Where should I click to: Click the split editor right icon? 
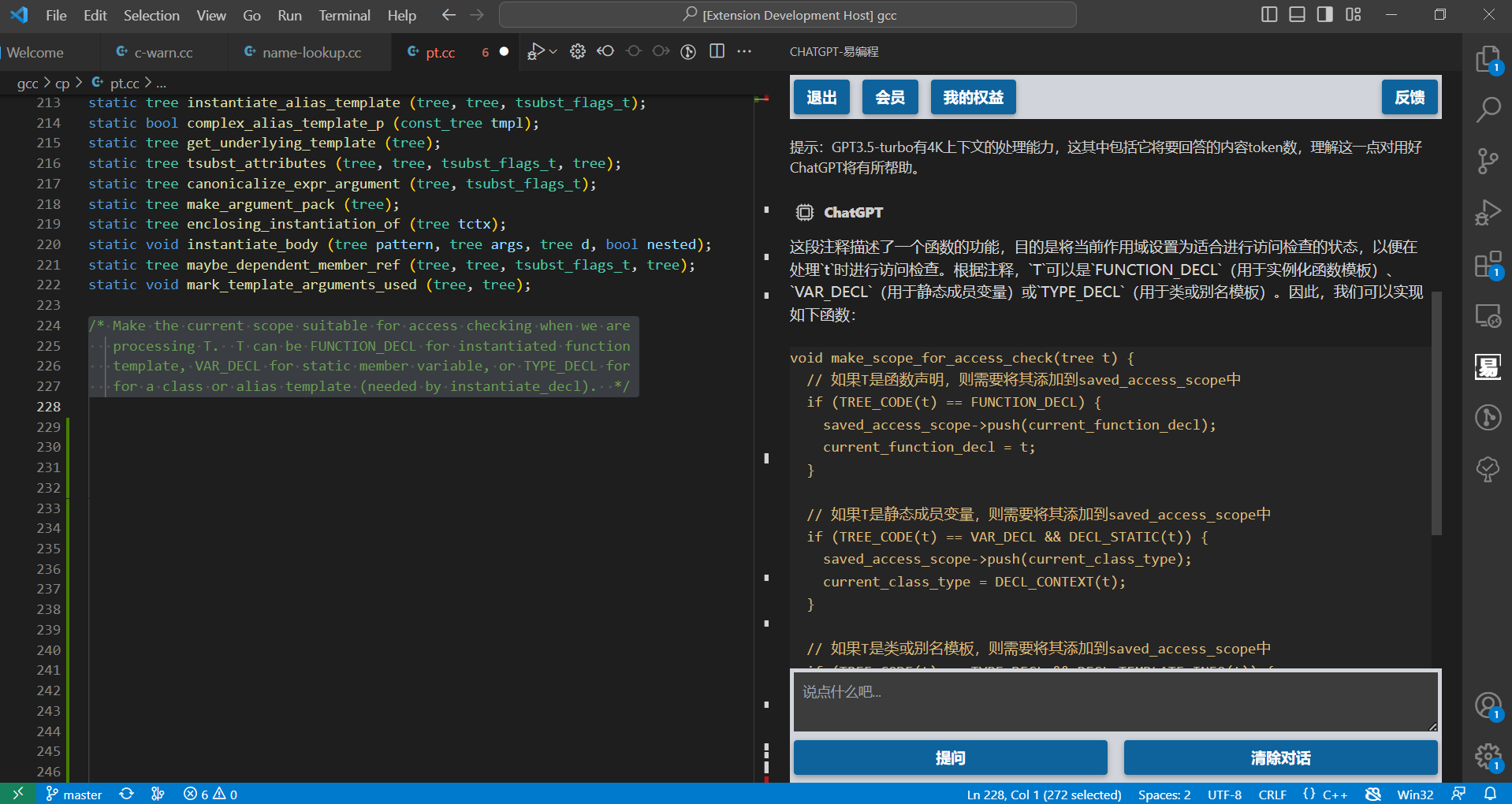pyautogui.click(x=717, y=52)
